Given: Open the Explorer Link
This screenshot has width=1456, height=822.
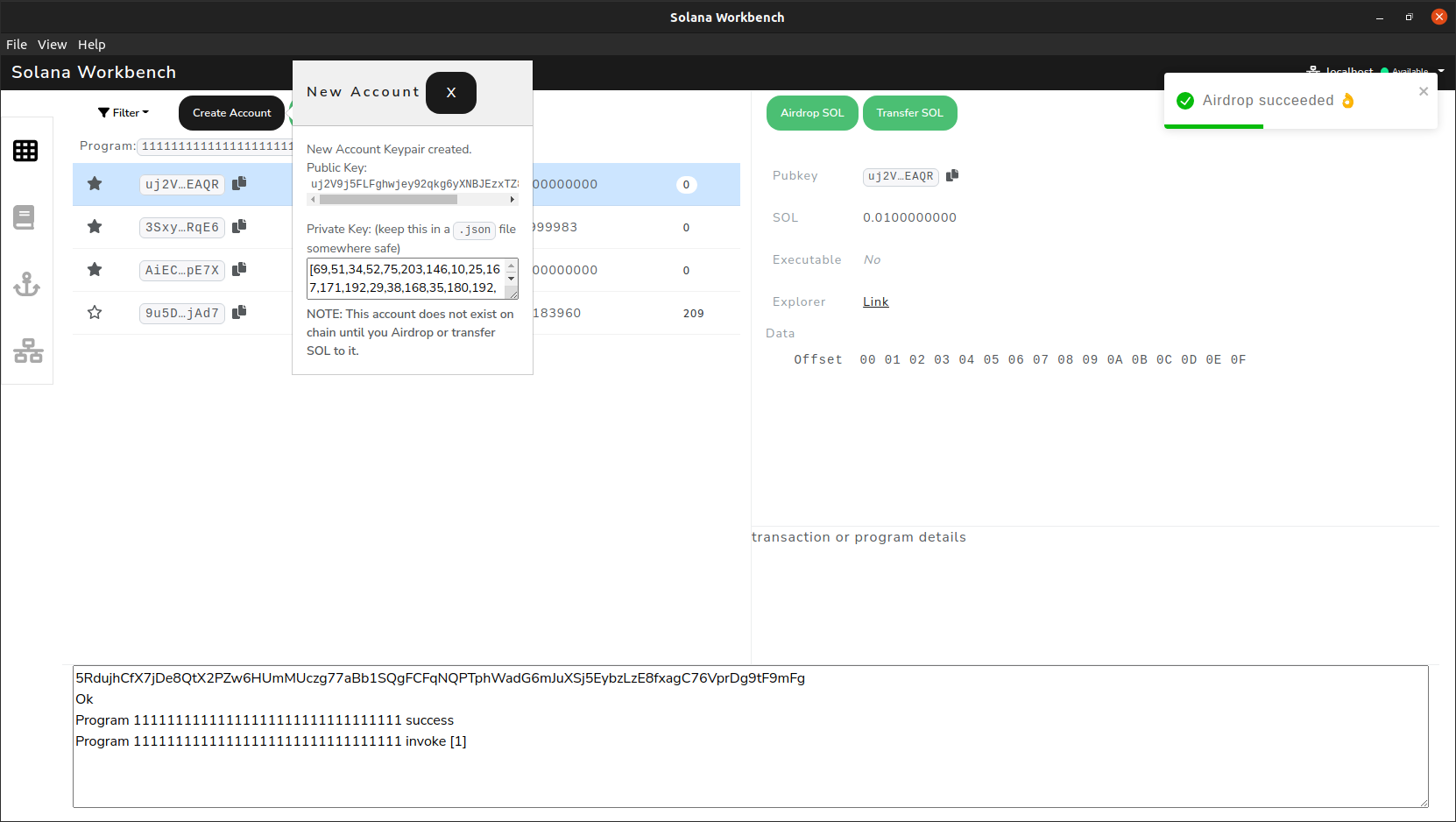Looking at the screenshot, I should (x=876, y=301).
